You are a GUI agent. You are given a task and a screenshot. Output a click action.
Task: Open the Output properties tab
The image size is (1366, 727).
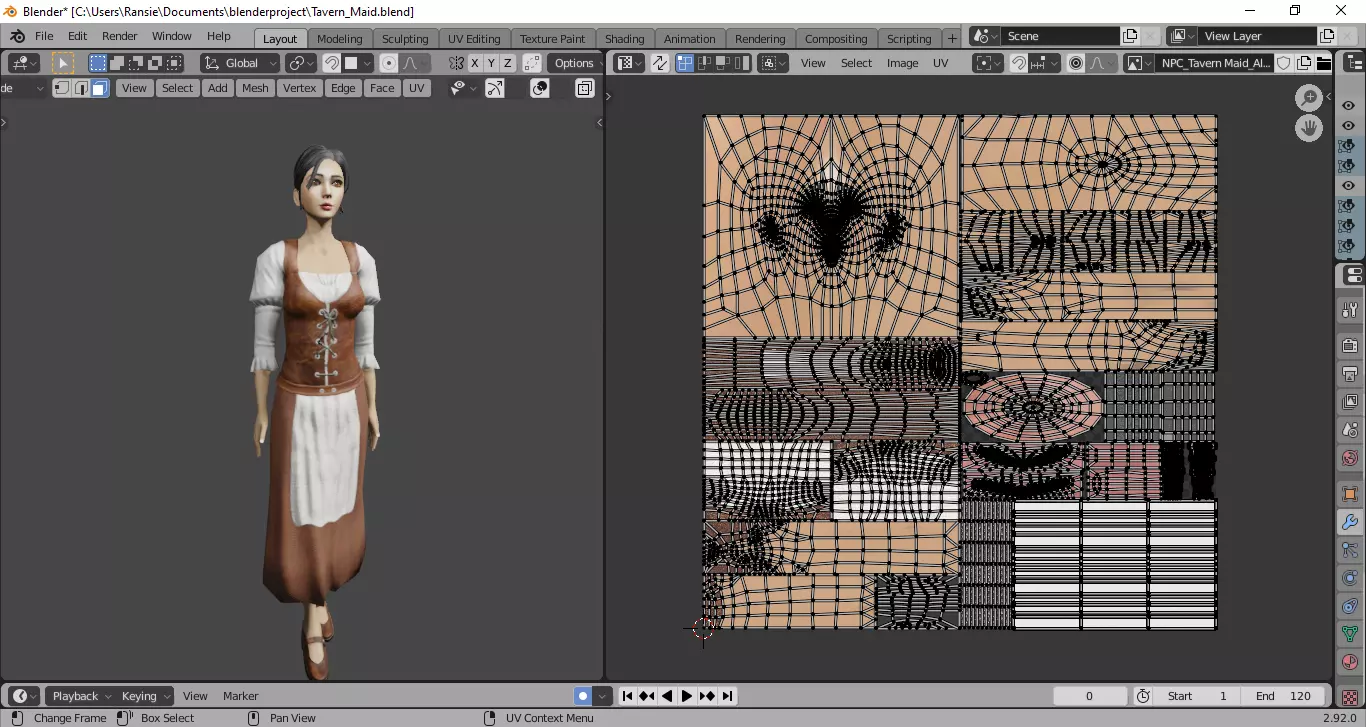tap(1349, 375)
